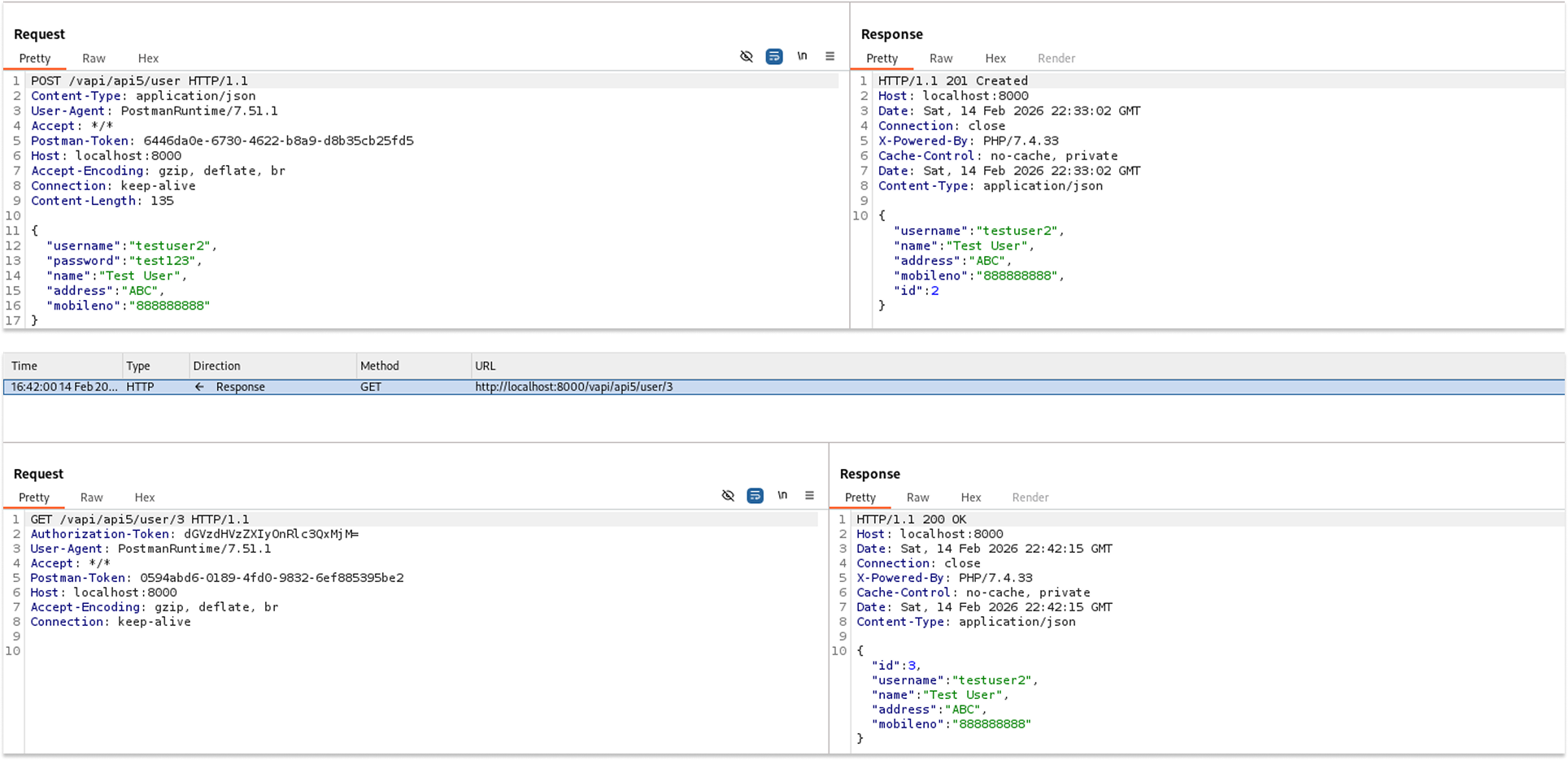Toggle the crossed-eye icon in bottom Request panel
Viewport: 1568px width, 760px height.
727,495
